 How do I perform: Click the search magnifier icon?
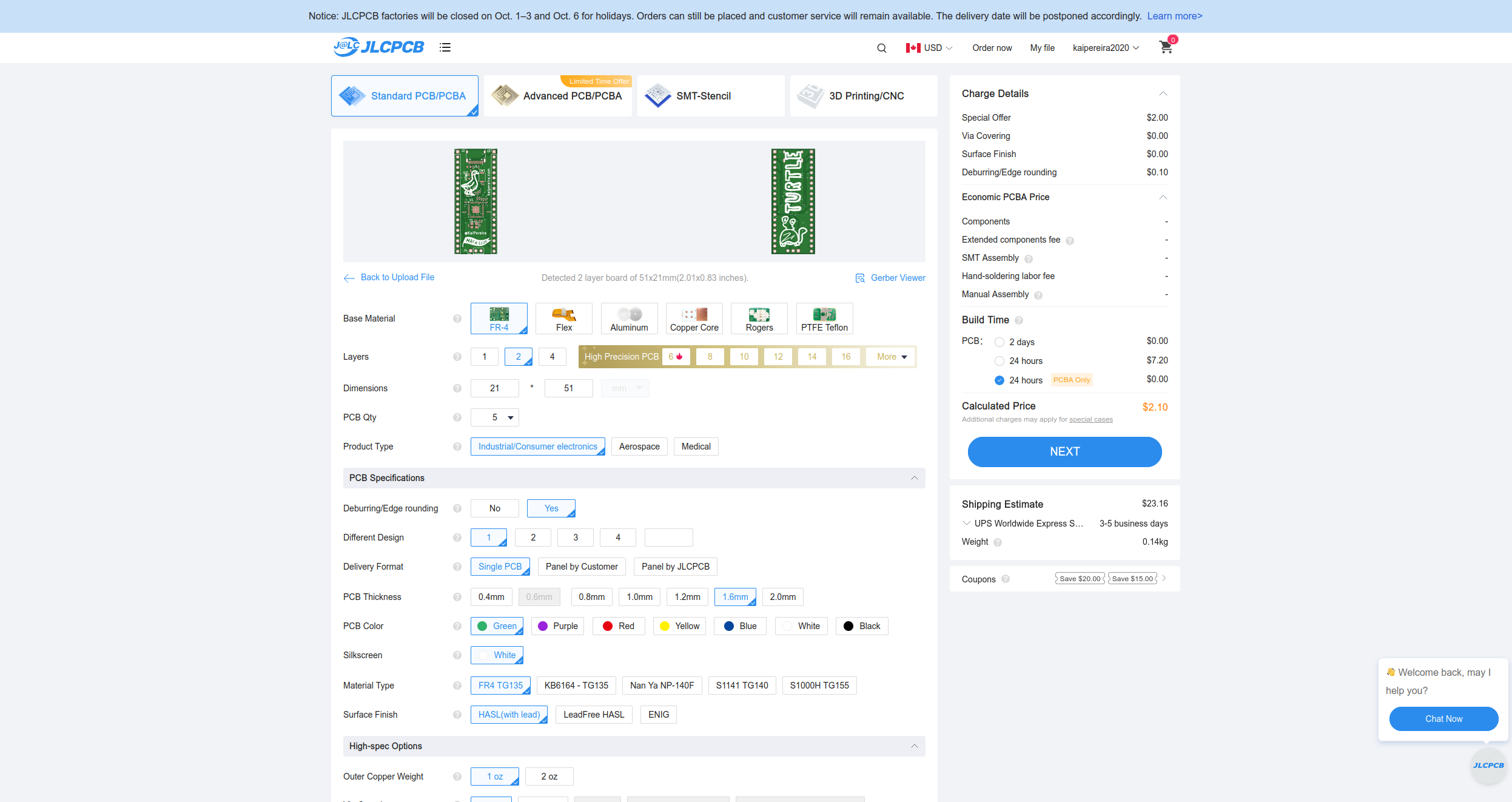(881, 48)
